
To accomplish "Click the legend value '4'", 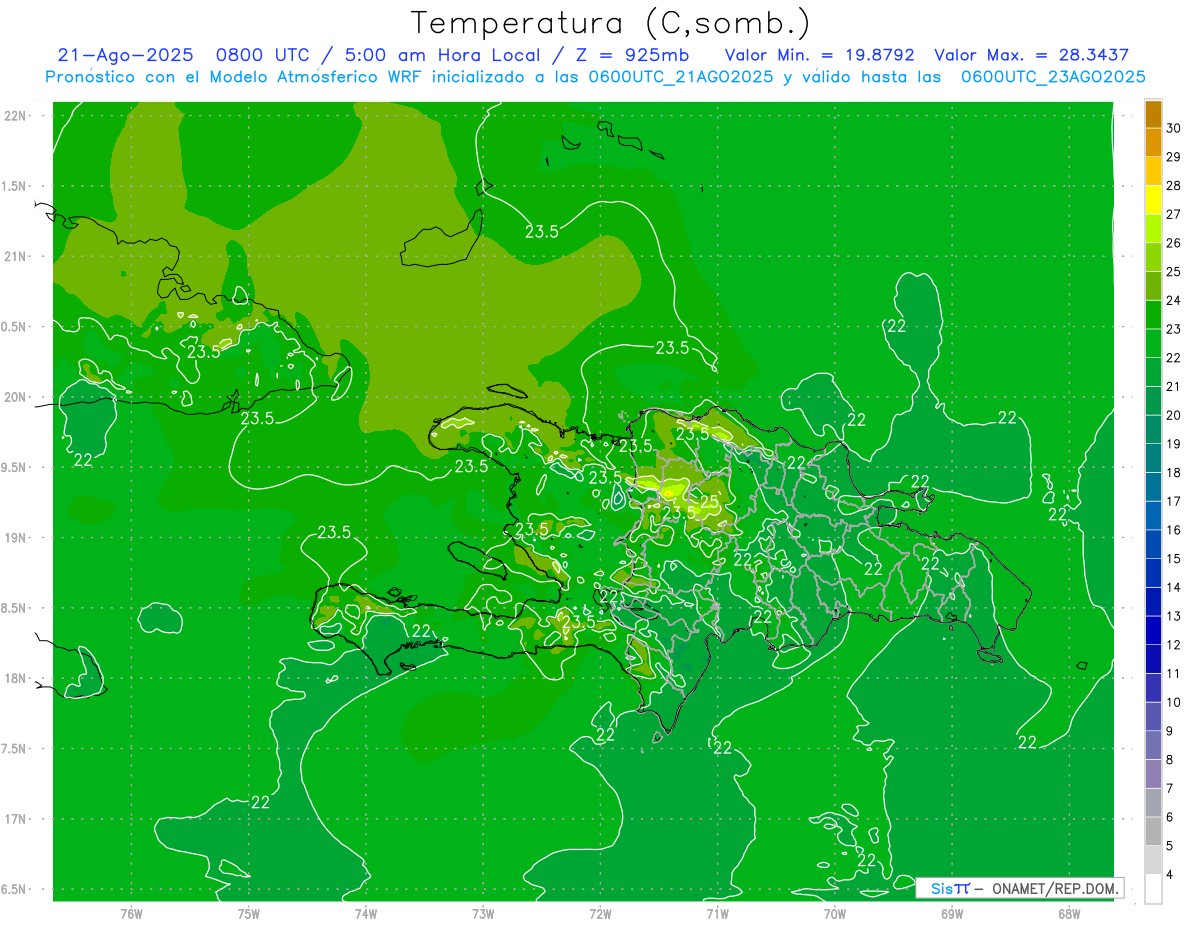I will tap(1170, 875).
